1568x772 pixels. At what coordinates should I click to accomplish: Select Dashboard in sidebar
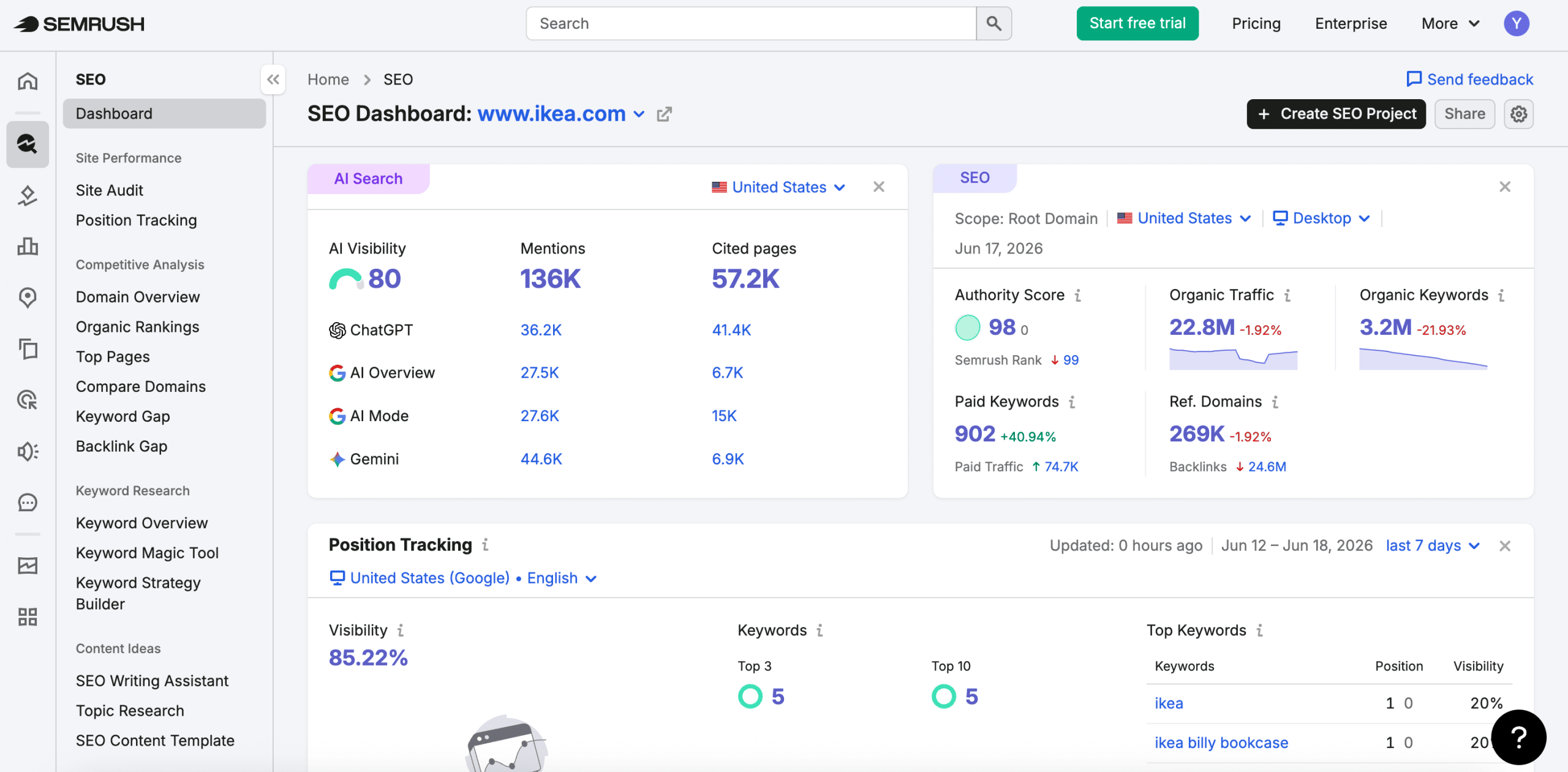pos(164,114)
